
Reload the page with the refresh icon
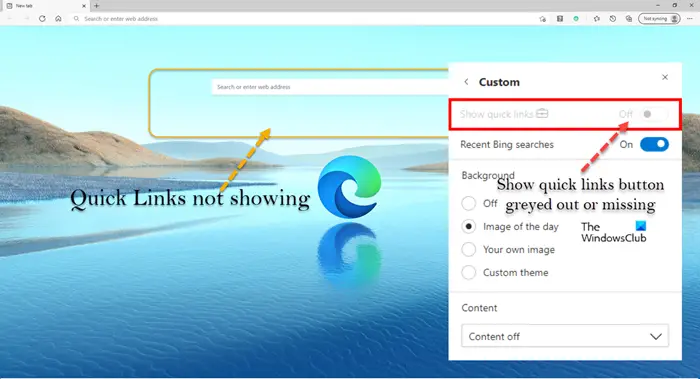(42, 19)
